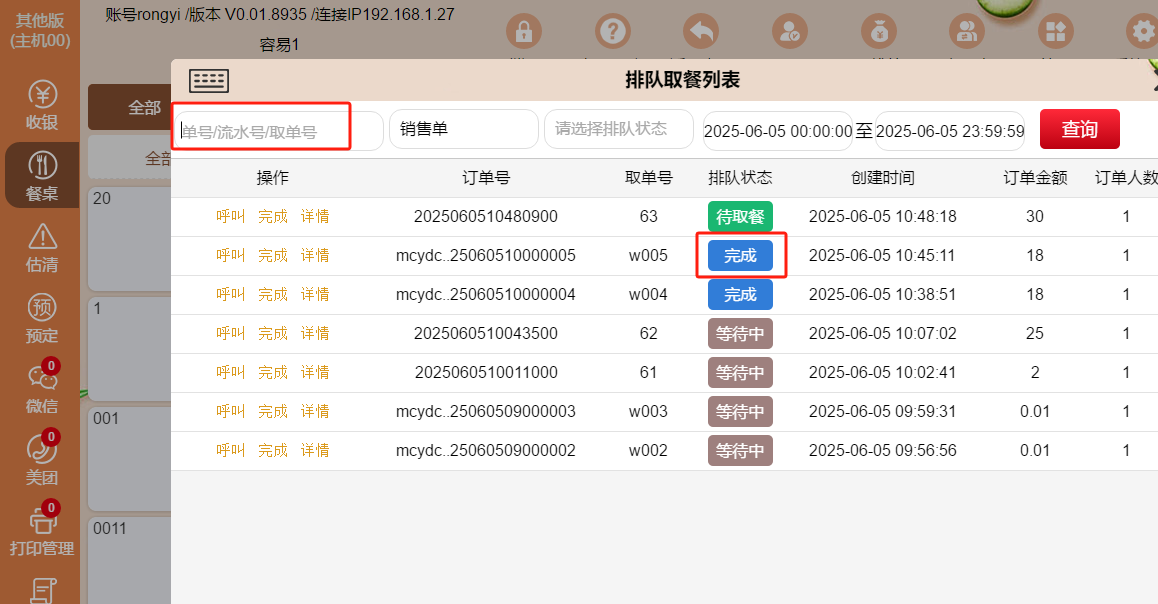Click the user check icon in top toolbar

789,32
